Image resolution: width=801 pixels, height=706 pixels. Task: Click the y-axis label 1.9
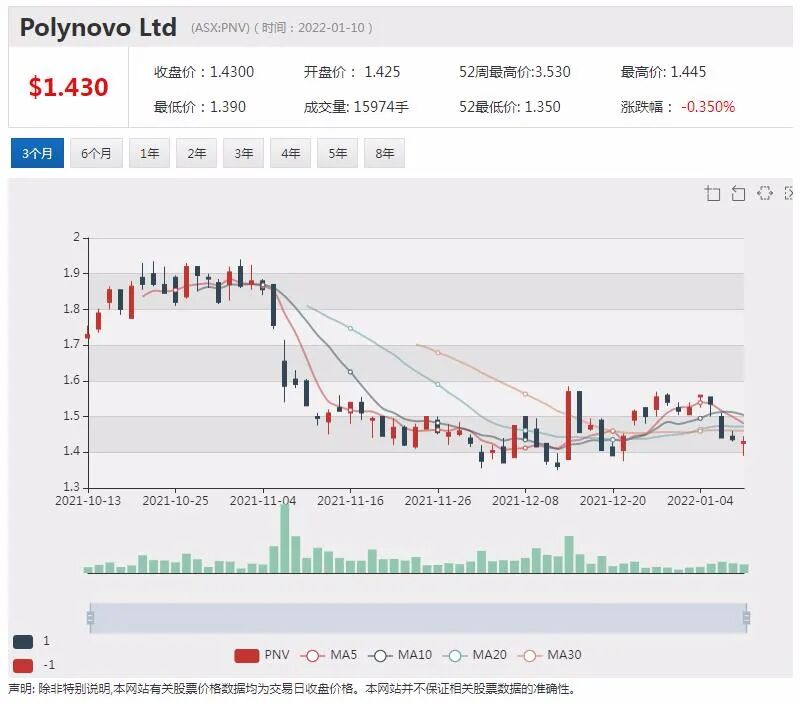pos(72,273)
